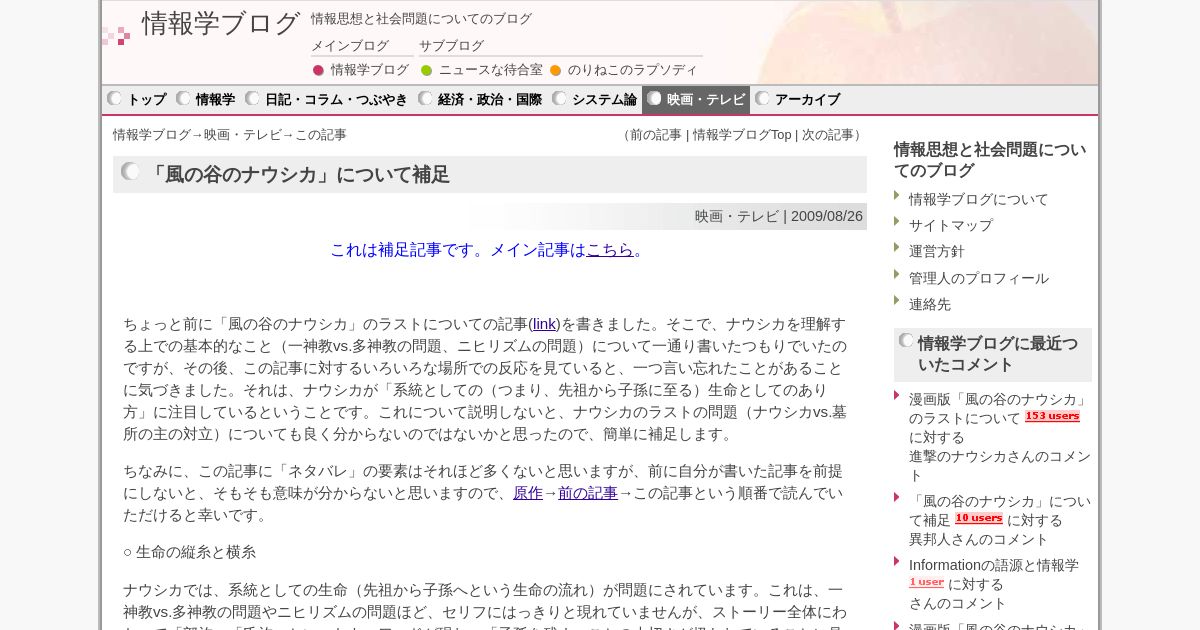Open the 前の記事 link in second paragraph

click(x=588, y=493)
